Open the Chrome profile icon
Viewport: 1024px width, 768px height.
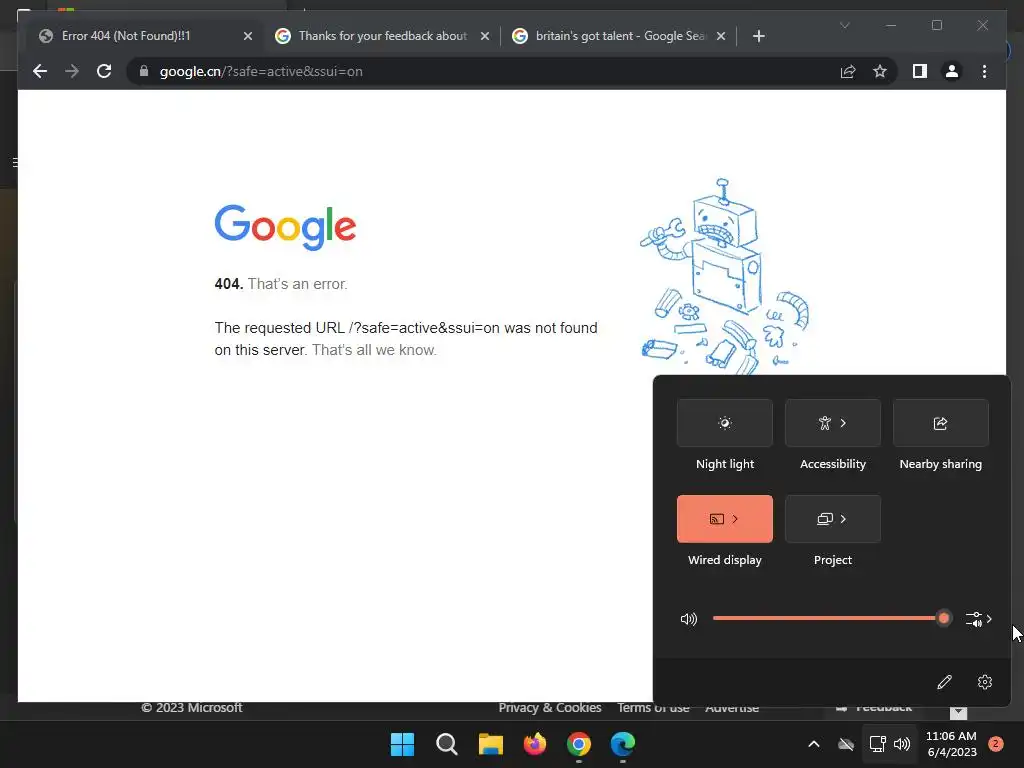click(x=952, y=71)
